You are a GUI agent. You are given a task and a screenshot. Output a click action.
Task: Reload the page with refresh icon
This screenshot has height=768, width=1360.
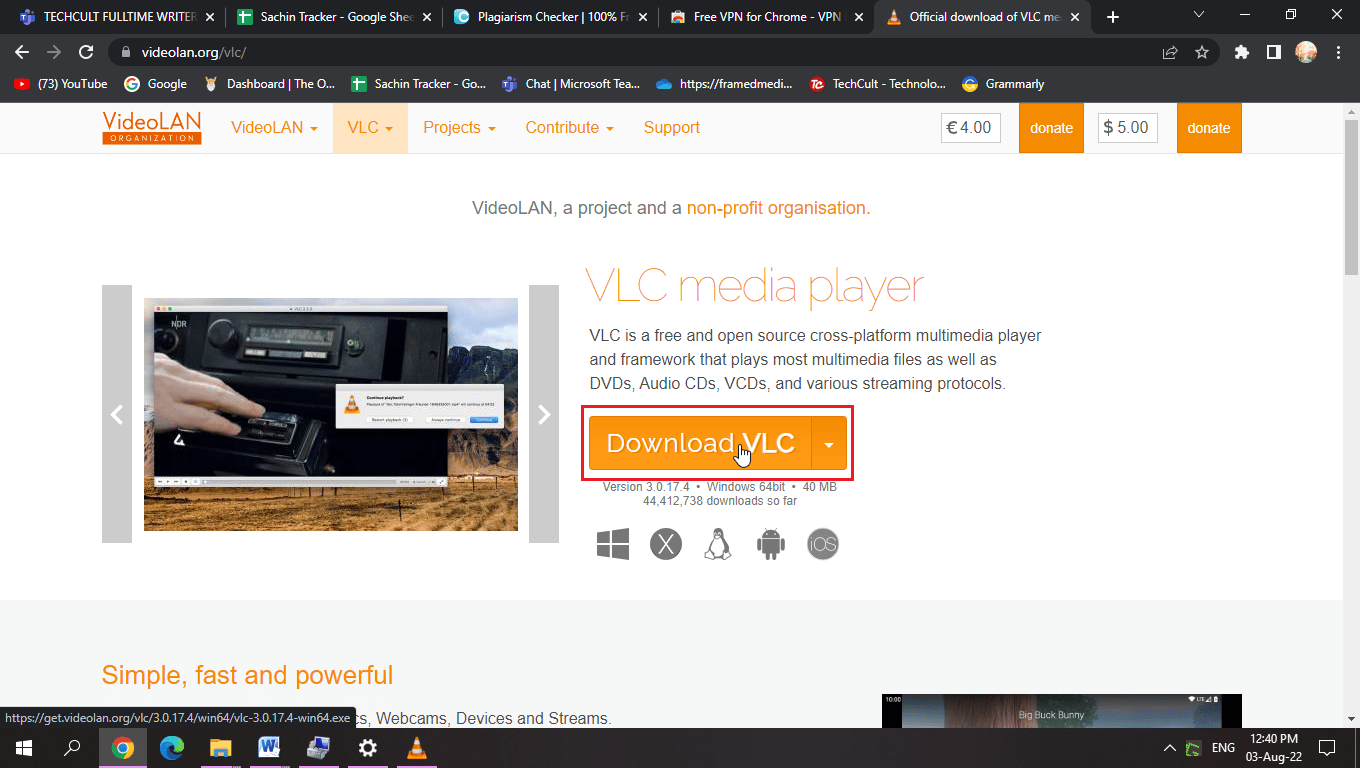(x=86, y=52)
